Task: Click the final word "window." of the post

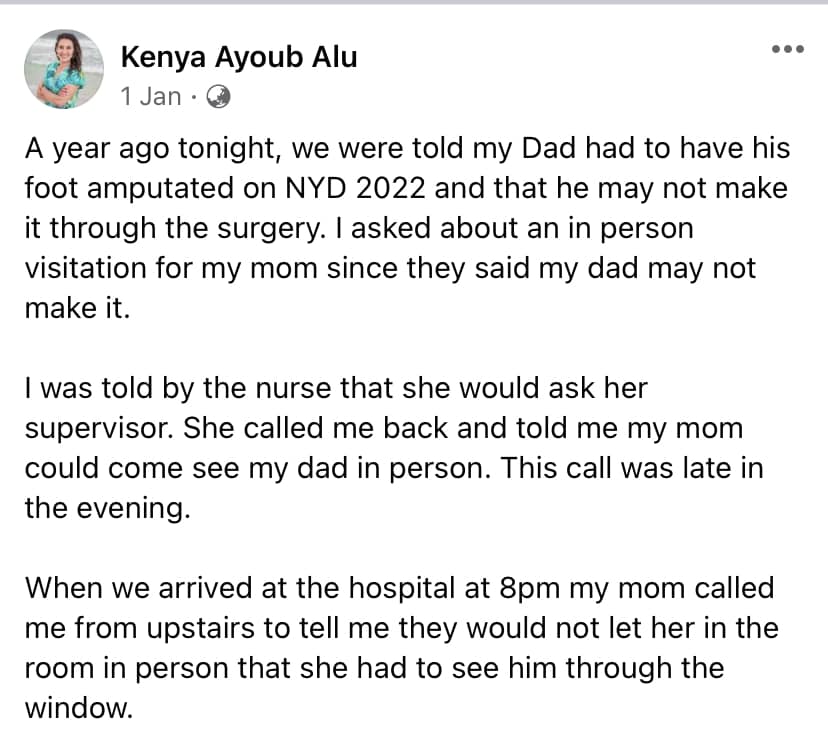Action: (79, 708)
